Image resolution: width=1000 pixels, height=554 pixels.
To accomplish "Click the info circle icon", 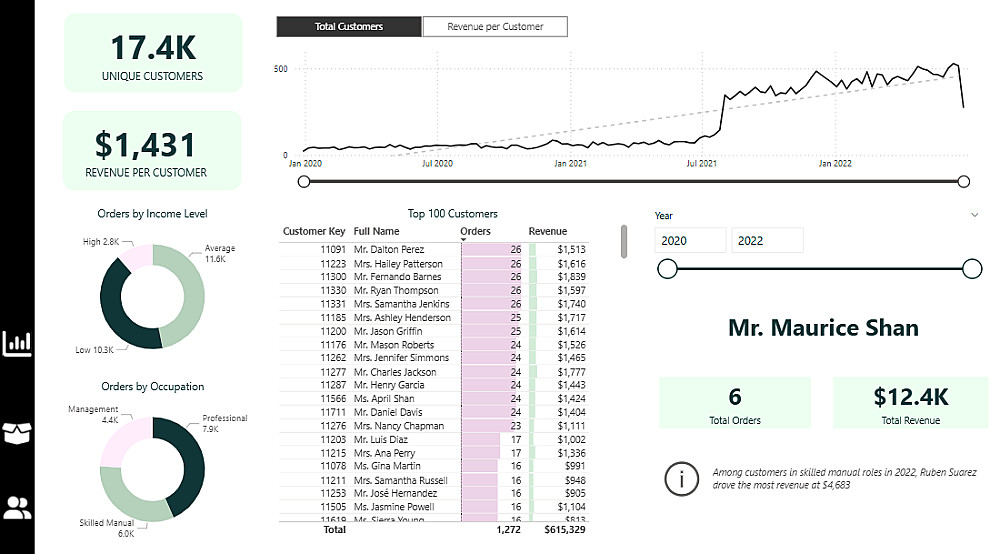I will tap(682, 479).
